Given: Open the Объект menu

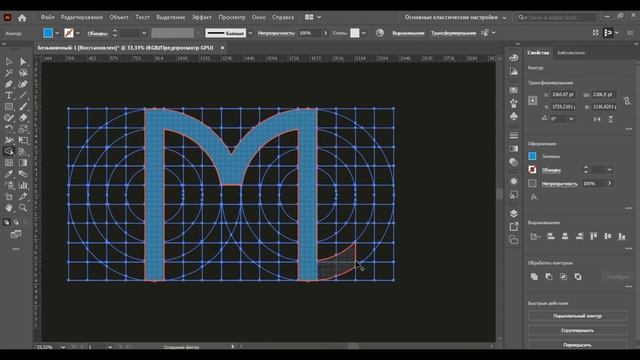Looking at the screenshot, I should (x=119, y=17).
